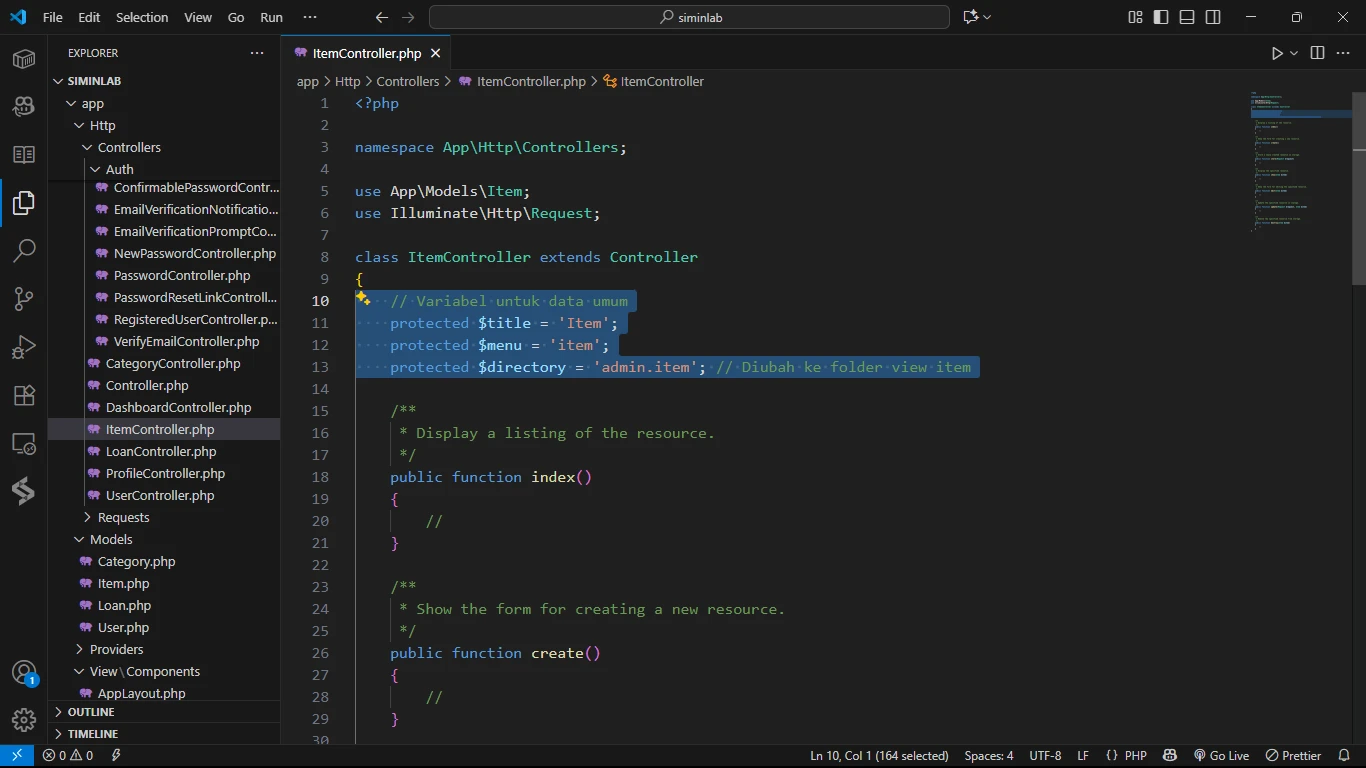
Task: Open the Extensions view
Action: [24, 395]
